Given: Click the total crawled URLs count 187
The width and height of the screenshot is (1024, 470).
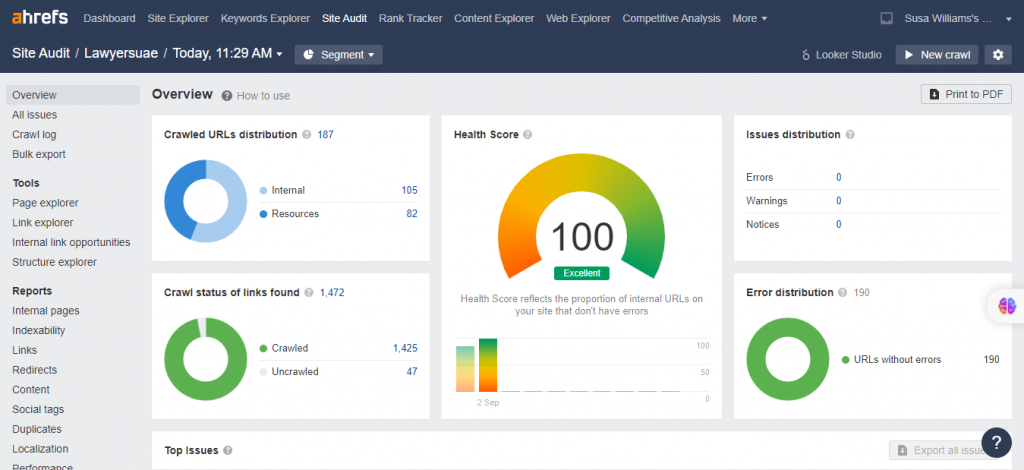Looking at the screenshot, I should pos(325,134).
